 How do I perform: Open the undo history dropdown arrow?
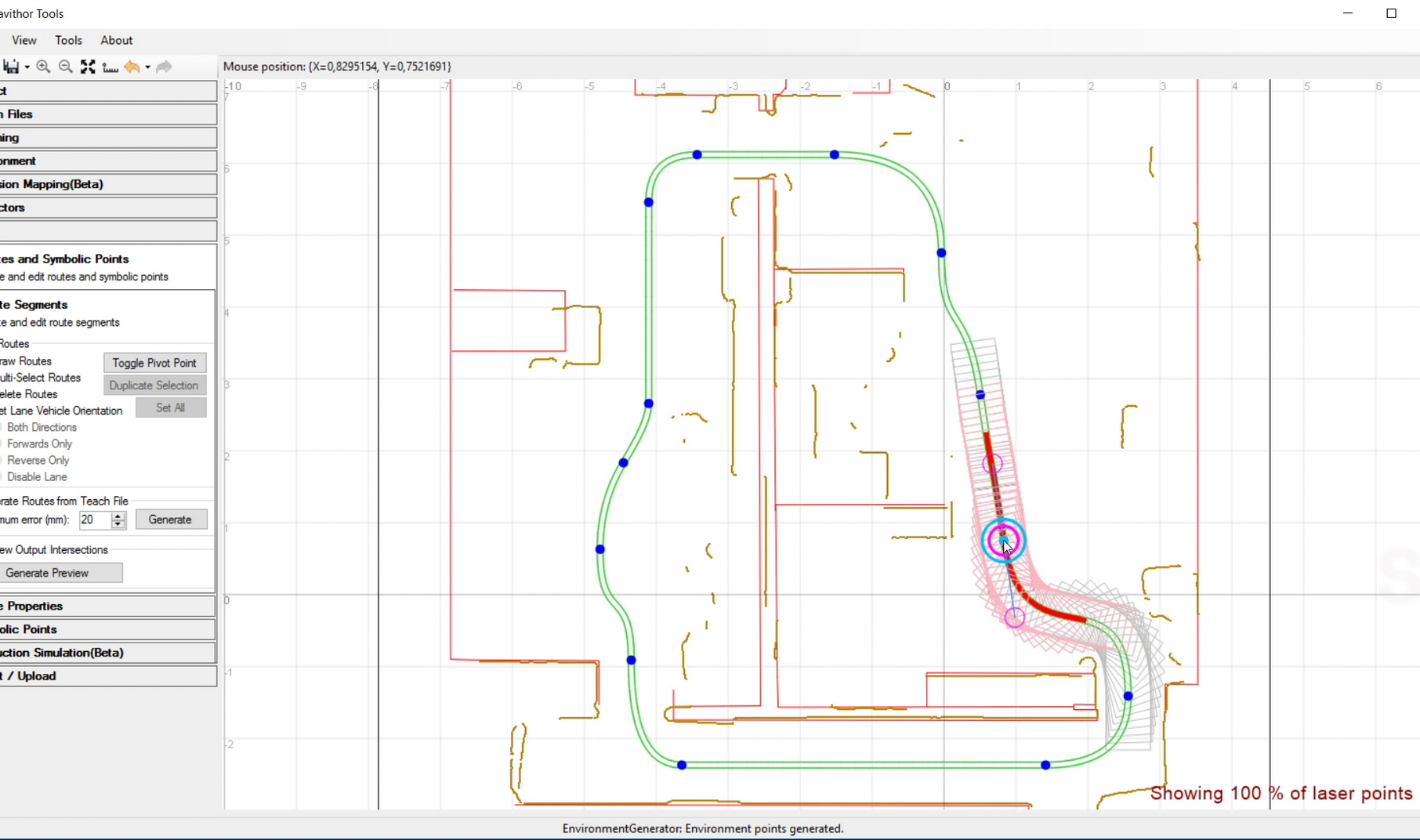147,67
